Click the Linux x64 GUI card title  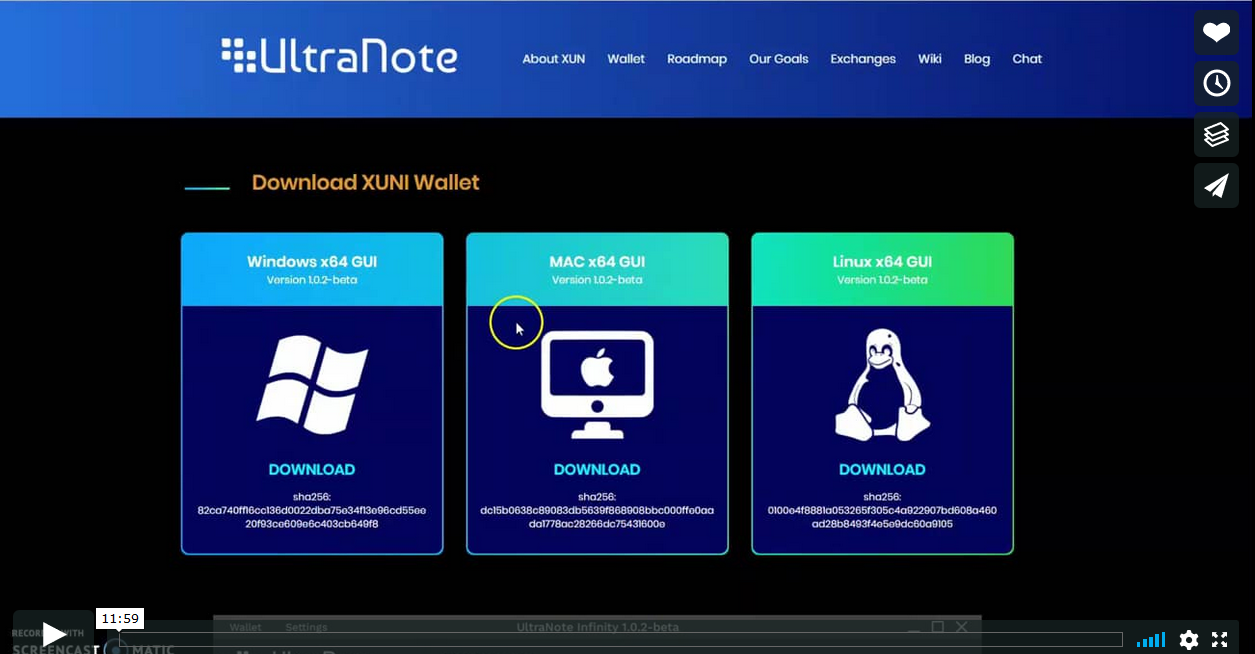(882, 262)
